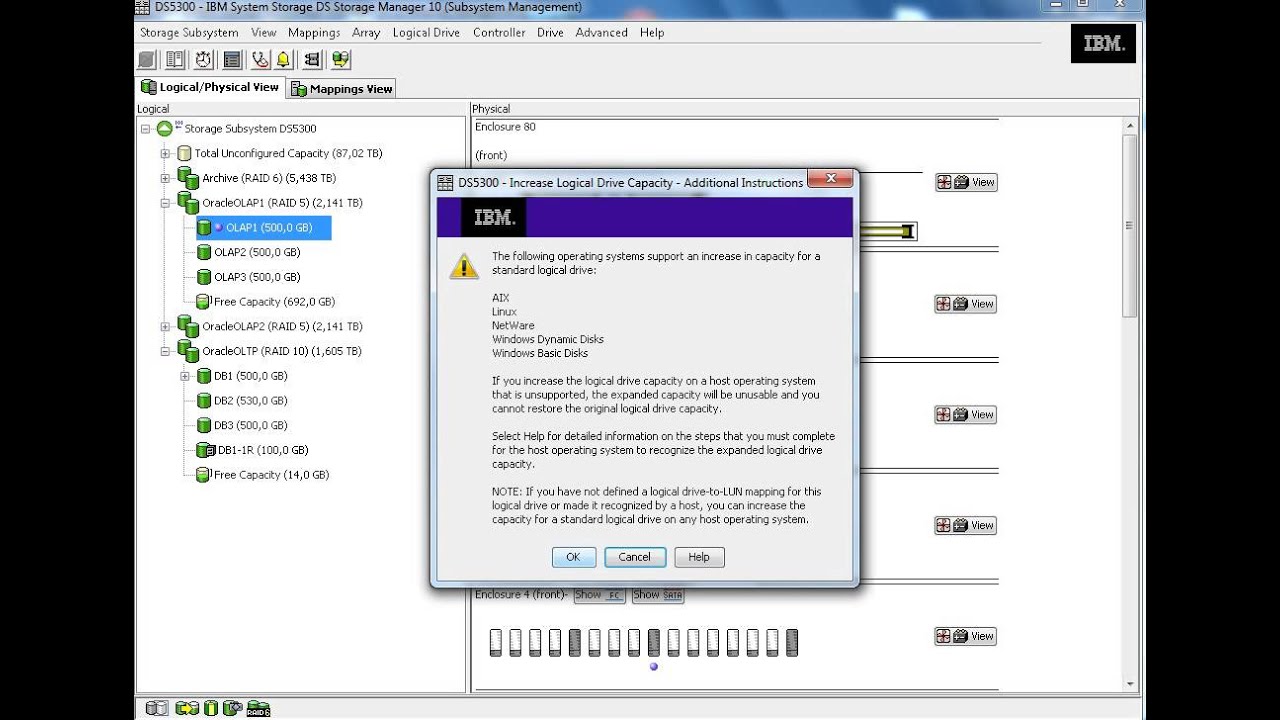The height and width of the screenshot is (720, 1280).
Task: Collapse the Storage Subsystem DS5300 node
Action: click(x=145, y=129)
